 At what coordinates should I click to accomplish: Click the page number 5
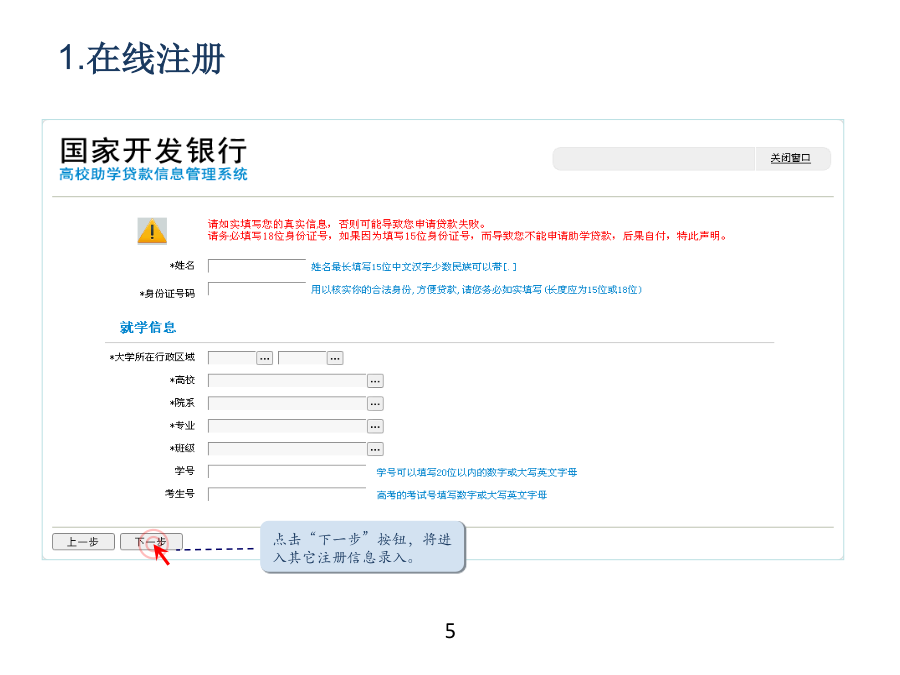pos(450,631)
